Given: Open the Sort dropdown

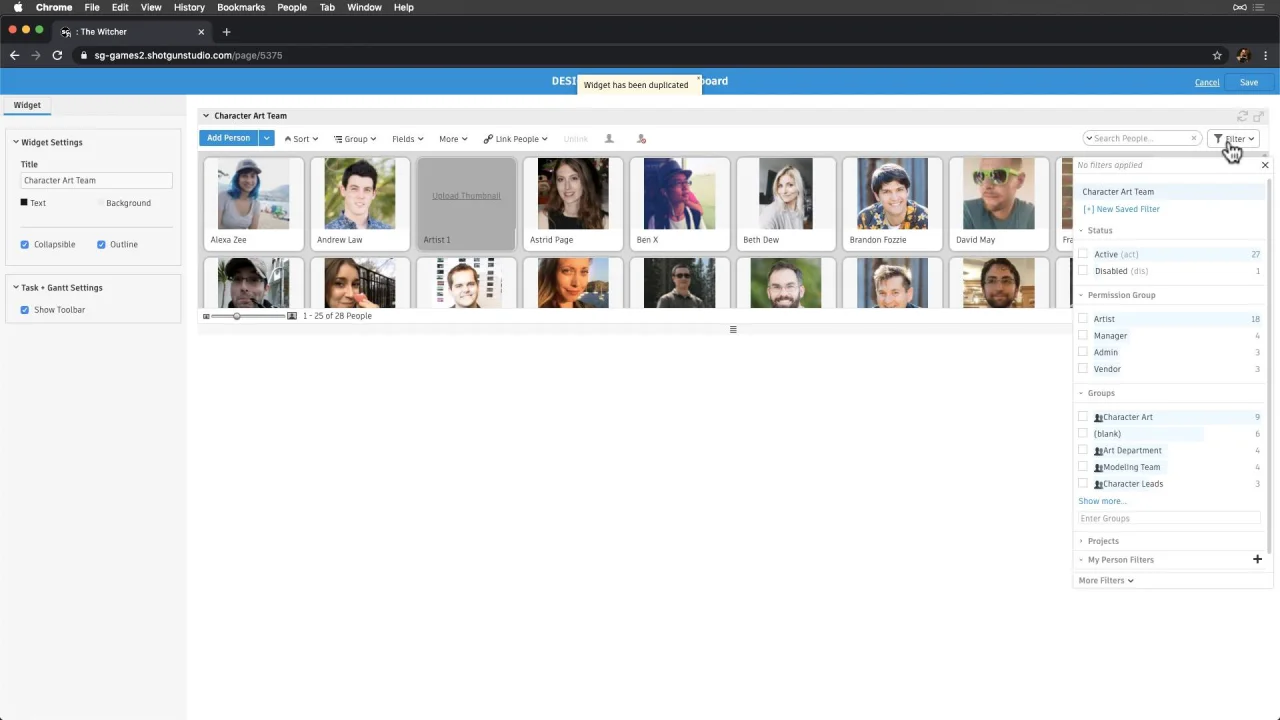Looking at the screenshot, I should tap(301, 139).
